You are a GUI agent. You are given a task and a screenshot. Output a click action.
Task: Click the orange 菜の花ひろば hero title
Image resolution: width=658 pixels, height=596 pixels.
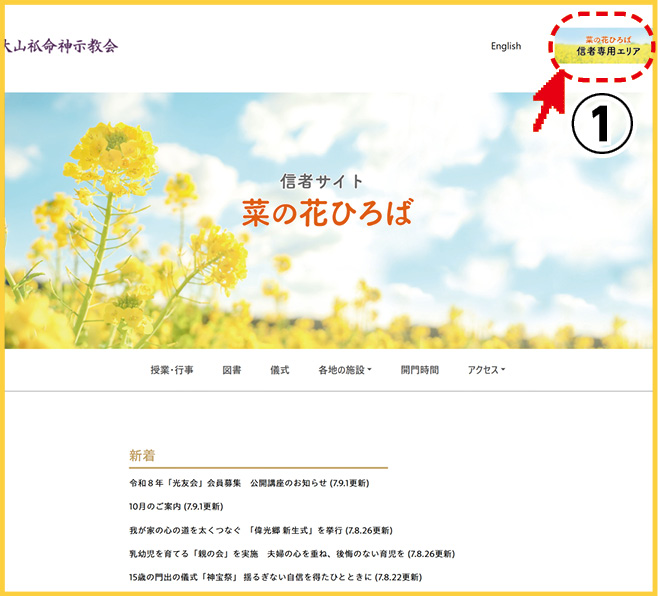click(326, 212)
